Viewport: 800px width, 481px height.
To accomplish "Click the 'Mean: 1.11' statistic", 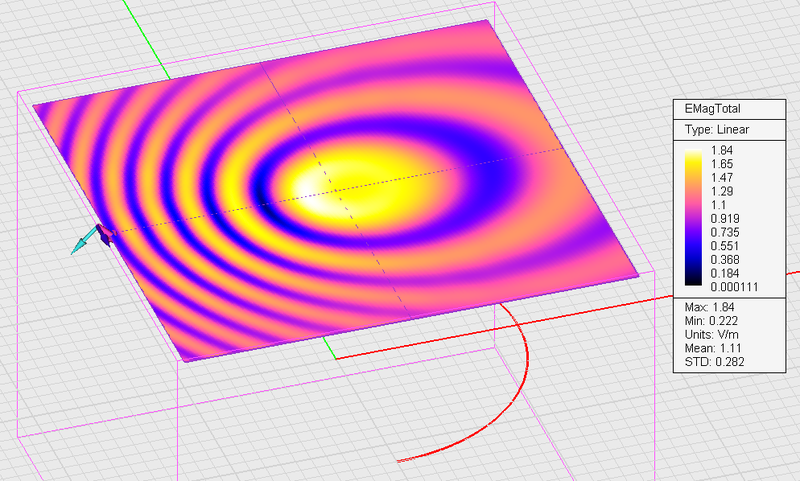I will pos(713,348).
